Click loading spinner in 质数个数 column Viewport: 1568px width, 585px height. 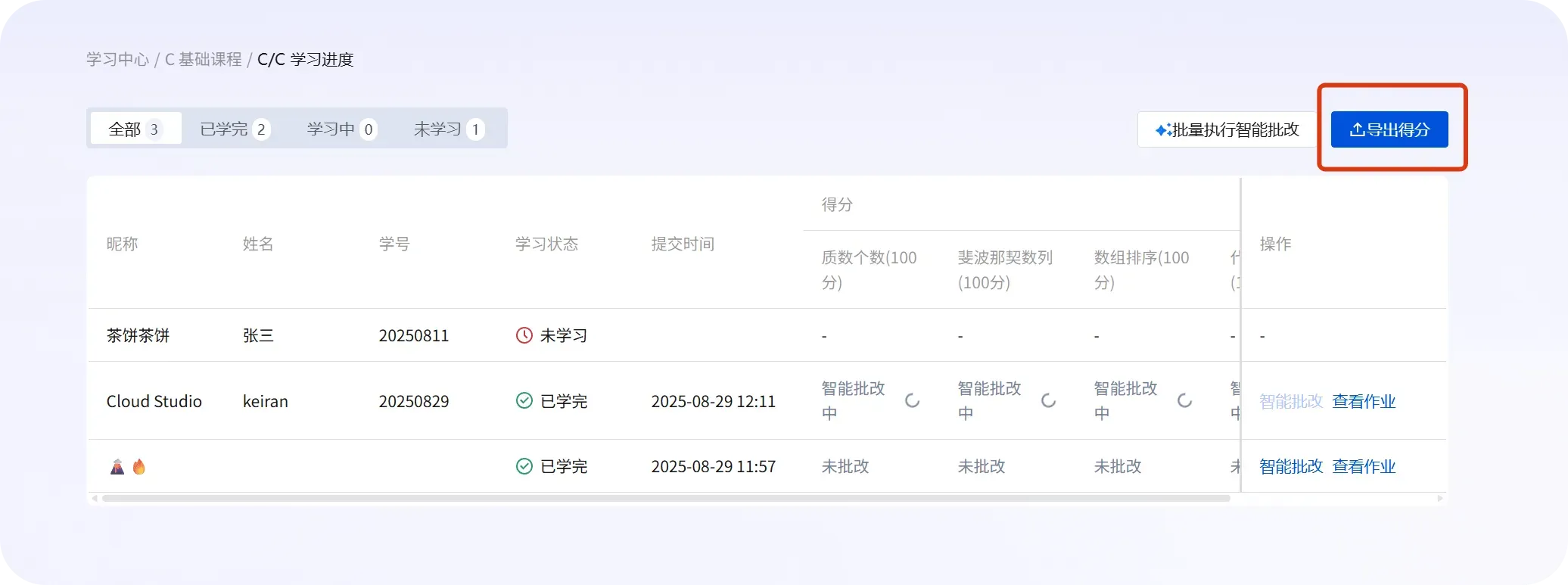coord(912,400)
